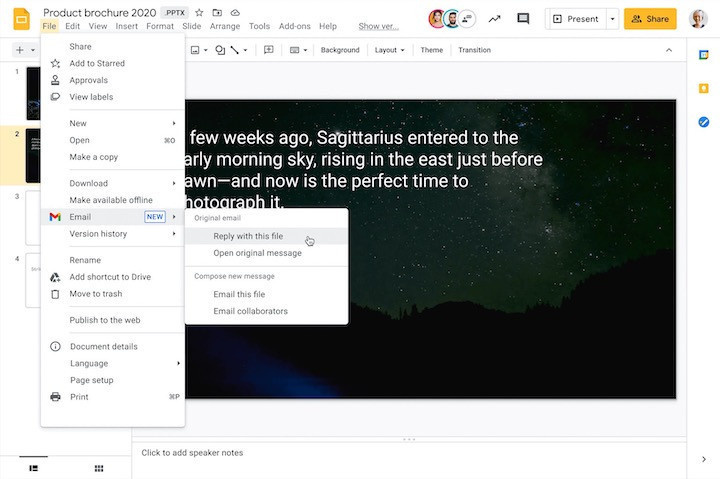The image size is (720, 479).
Task: Click the .PPTX format badge
Action: coord(174,13)
